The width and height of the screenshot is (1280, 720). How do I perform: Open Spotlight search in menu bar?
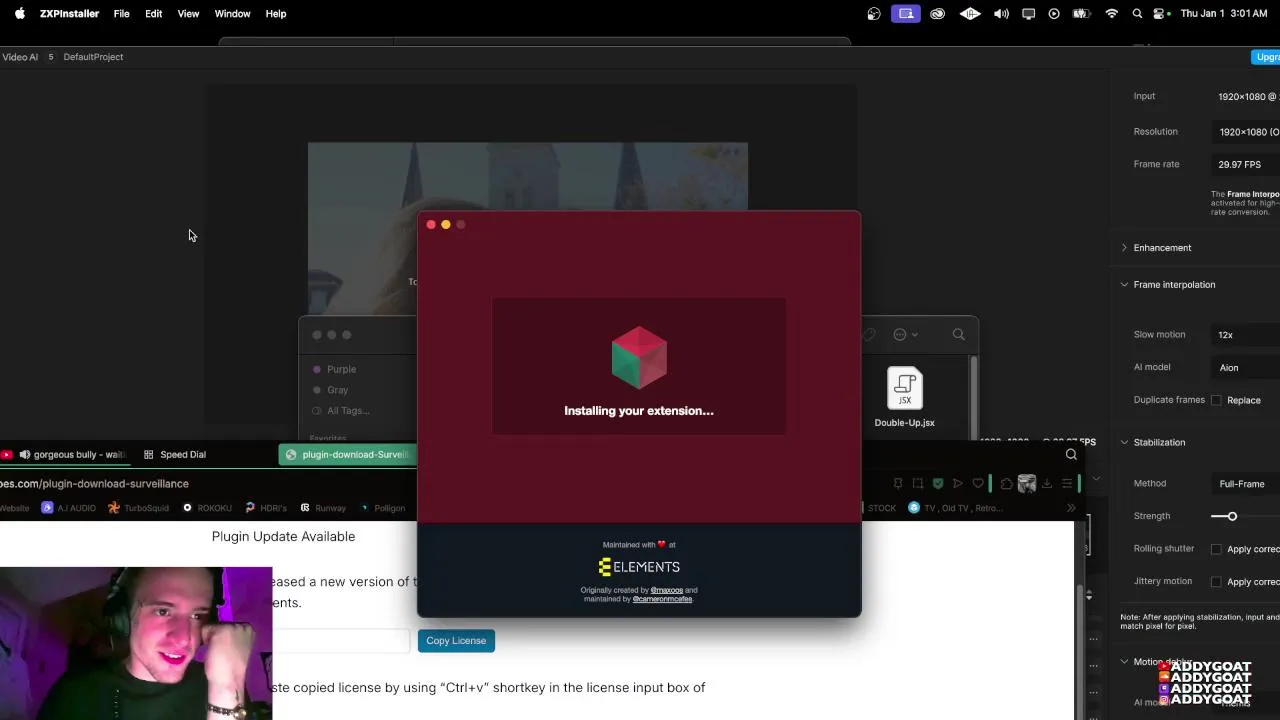pos(1137,14)
